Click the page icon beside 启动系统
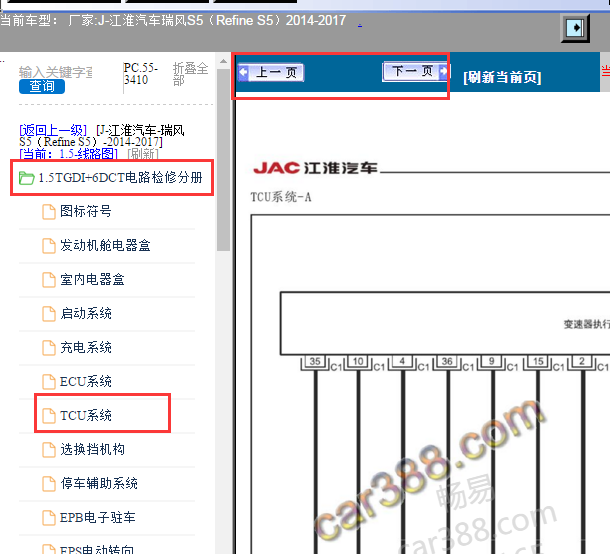610x554 pixels. coord(49,314)
